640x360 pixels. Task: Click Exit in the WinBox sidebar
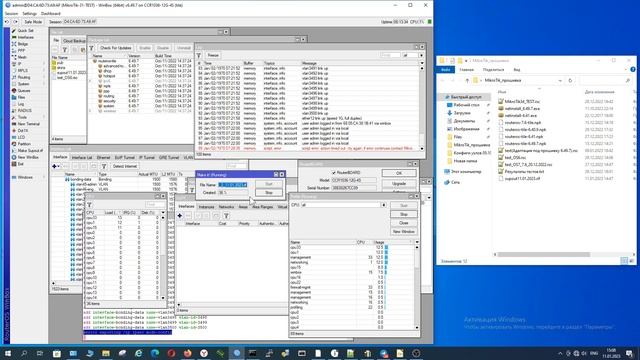click(20, 164)
